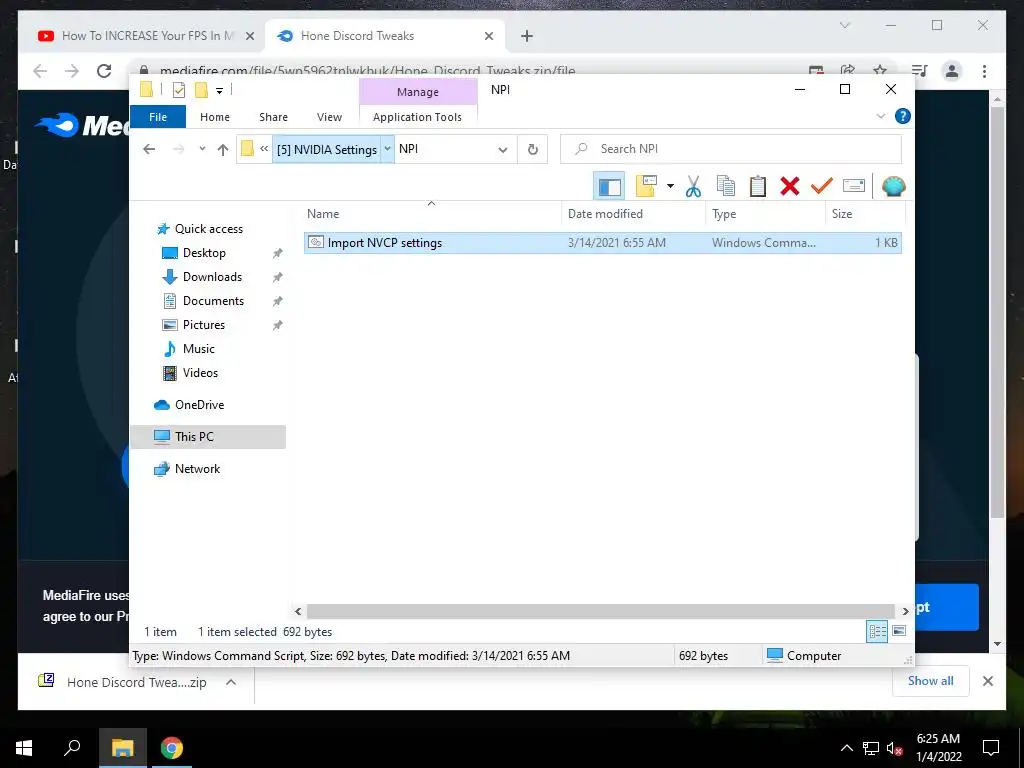Open Desktop in navigation pane
Image resolution: width=1024 pixels, height=768 pixels.
point(204,253)
